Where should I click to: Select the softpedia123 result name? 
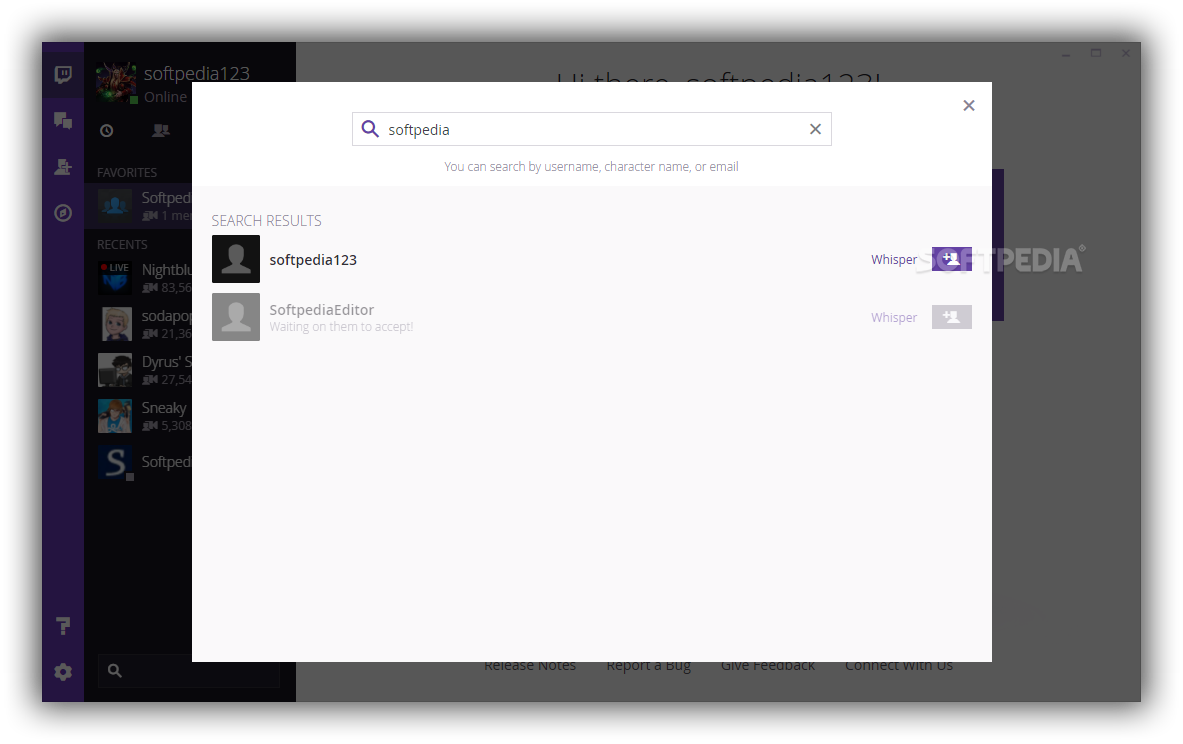pyautogui.click(x=313, y=260)
